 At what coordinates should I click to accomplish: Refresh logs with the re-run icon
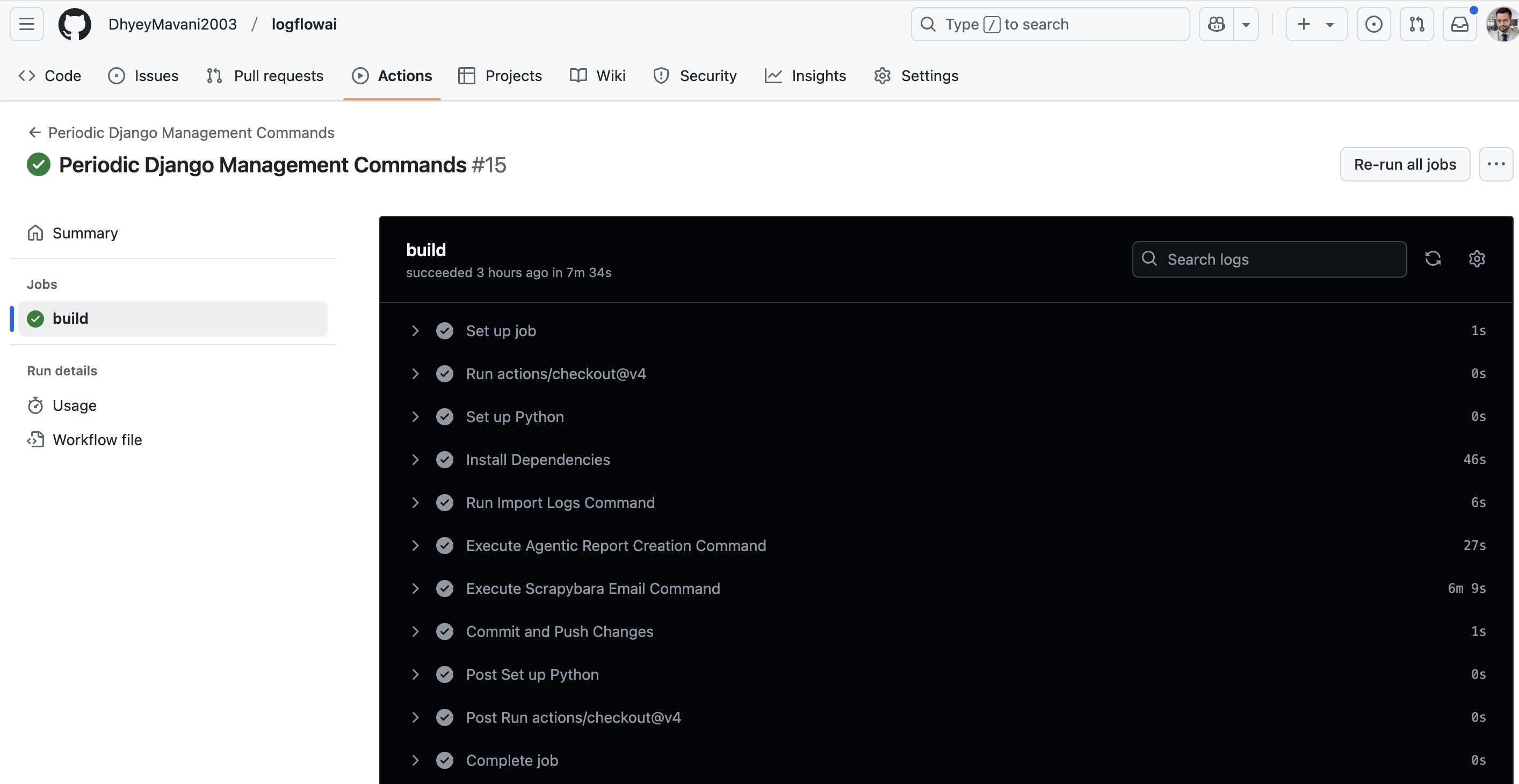(x=1433, y=259)
